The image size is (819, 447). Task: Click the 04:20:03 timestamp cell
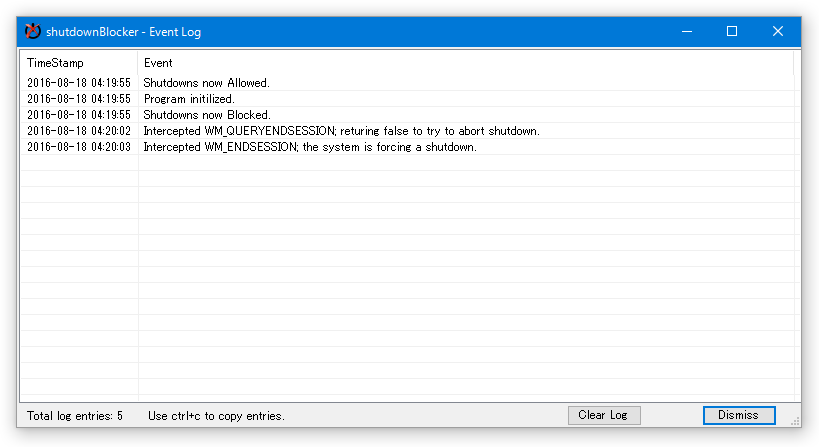tap(79, 147)
